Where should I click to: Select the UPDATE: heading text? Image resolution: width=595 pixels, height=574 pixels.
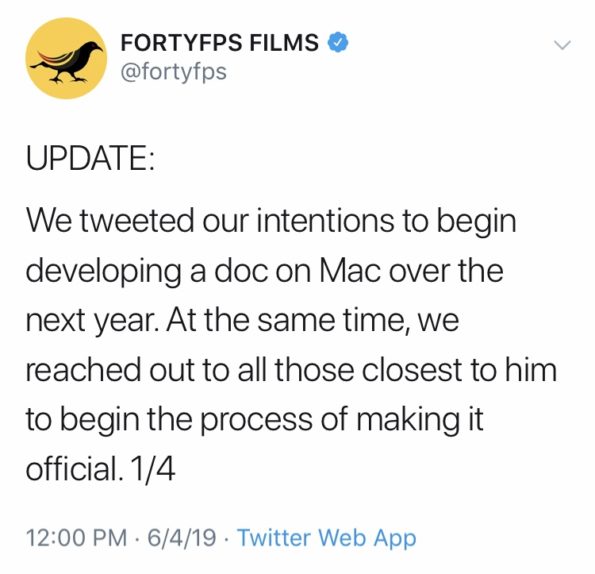(90, 157)
